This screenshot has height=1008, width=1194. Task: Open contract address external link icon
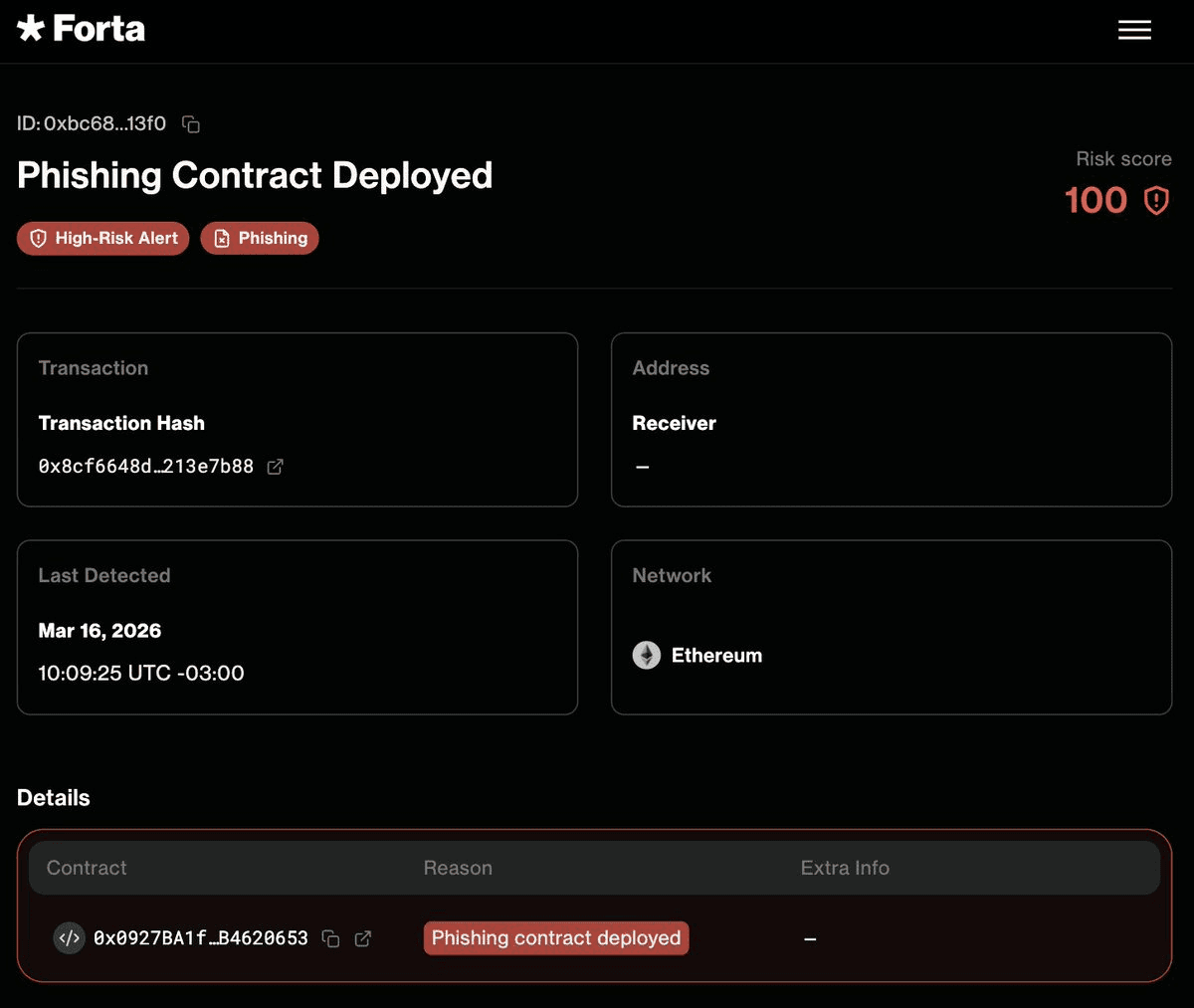pos(363,939)
